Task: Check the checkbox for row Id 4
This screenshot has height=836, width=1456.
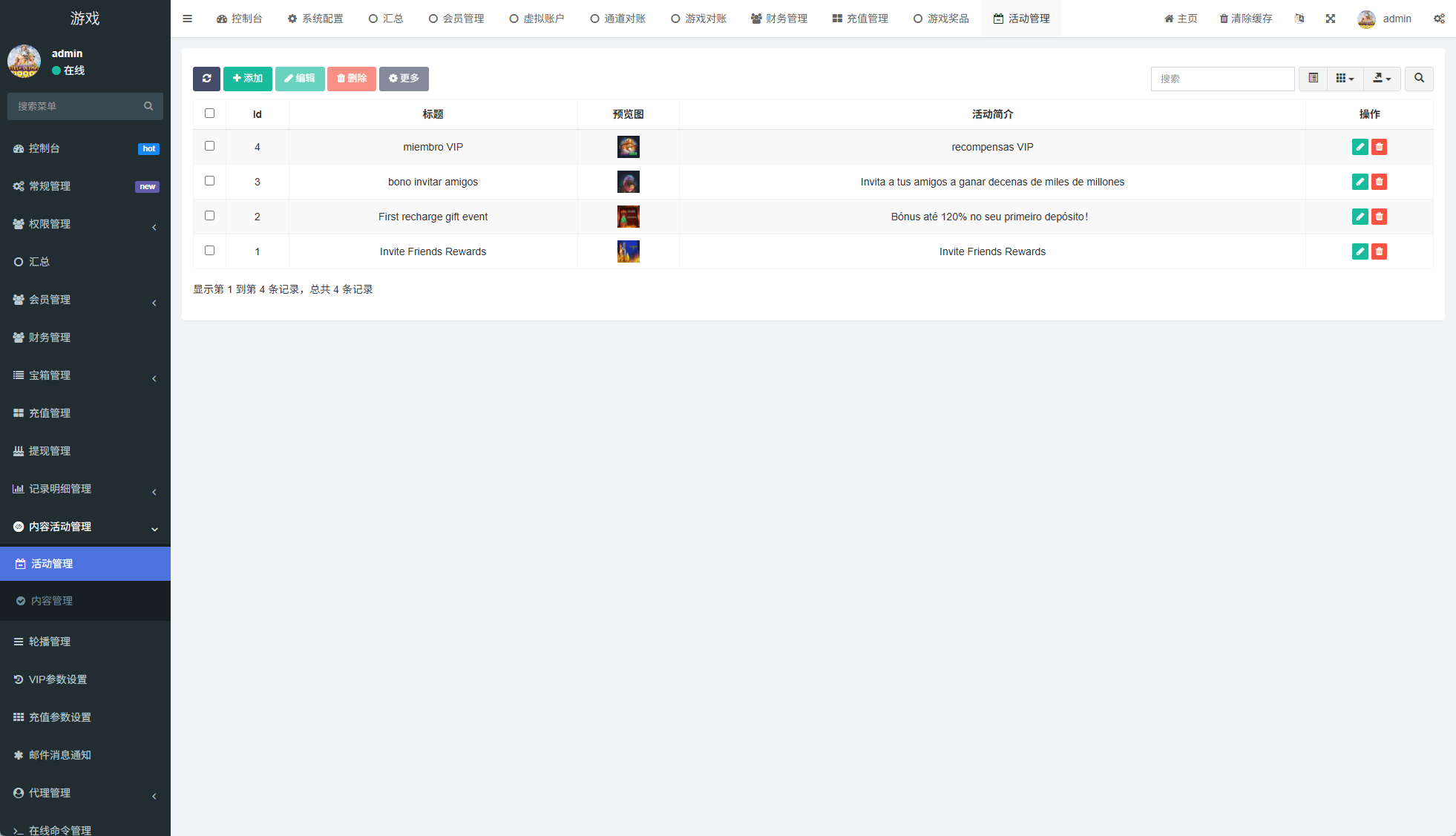Action: [209, 146]
